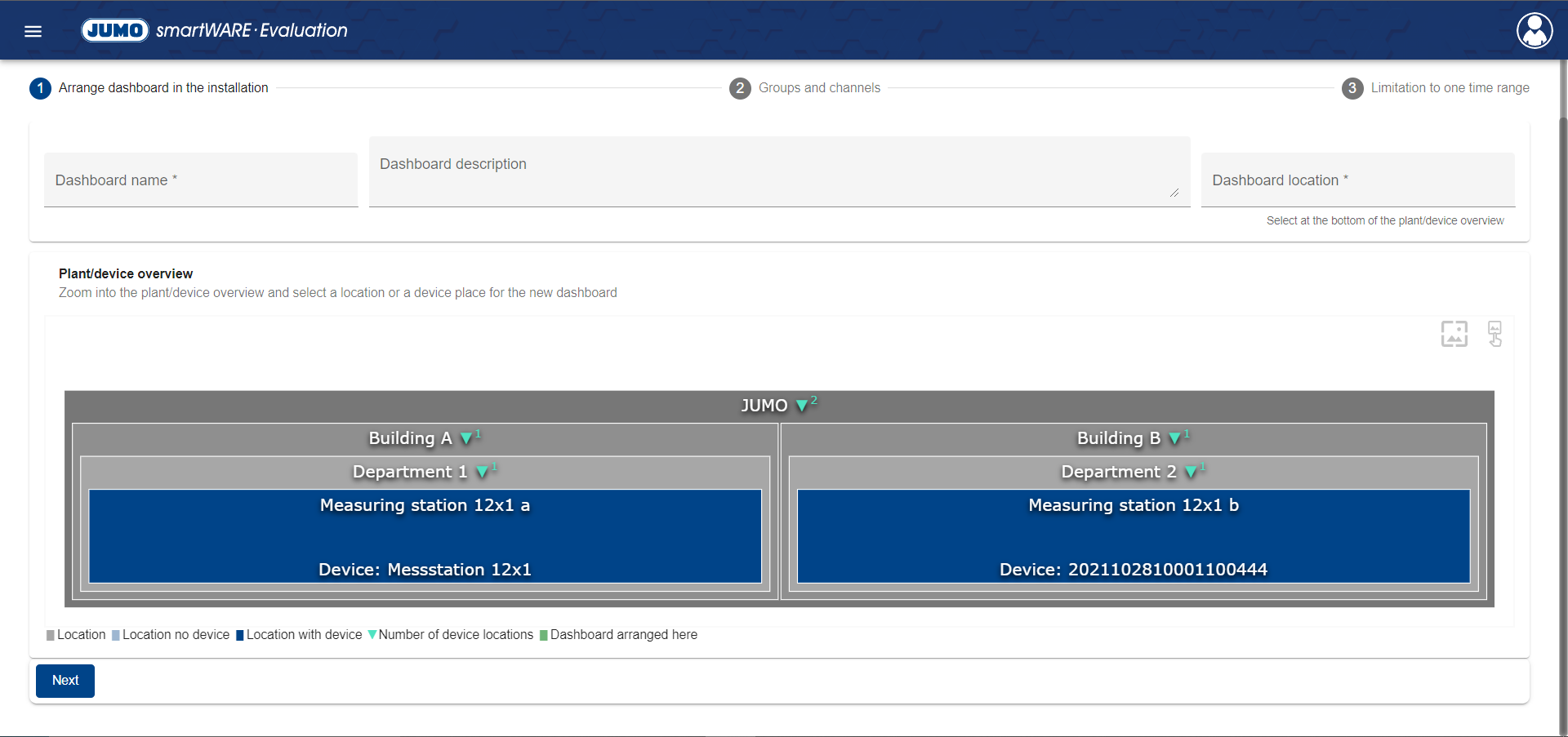Go to Groups and channels step
Image resolution: width=1568 pixels, height=737 pixels.
click(x=819, y=88)
